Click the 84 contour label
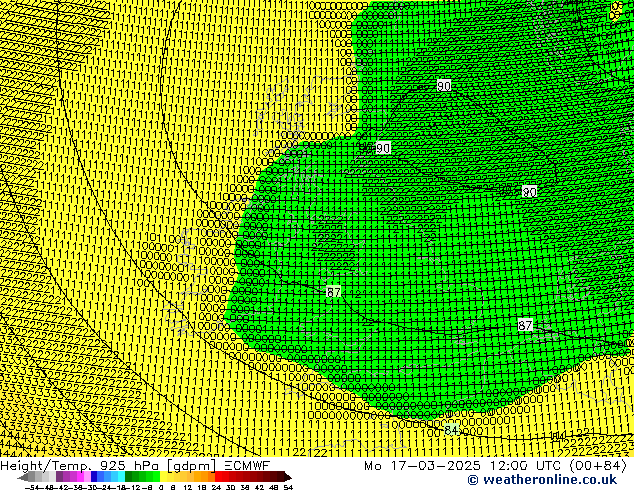634x490 pixels. pyautogui.click(x=451, y=430)
